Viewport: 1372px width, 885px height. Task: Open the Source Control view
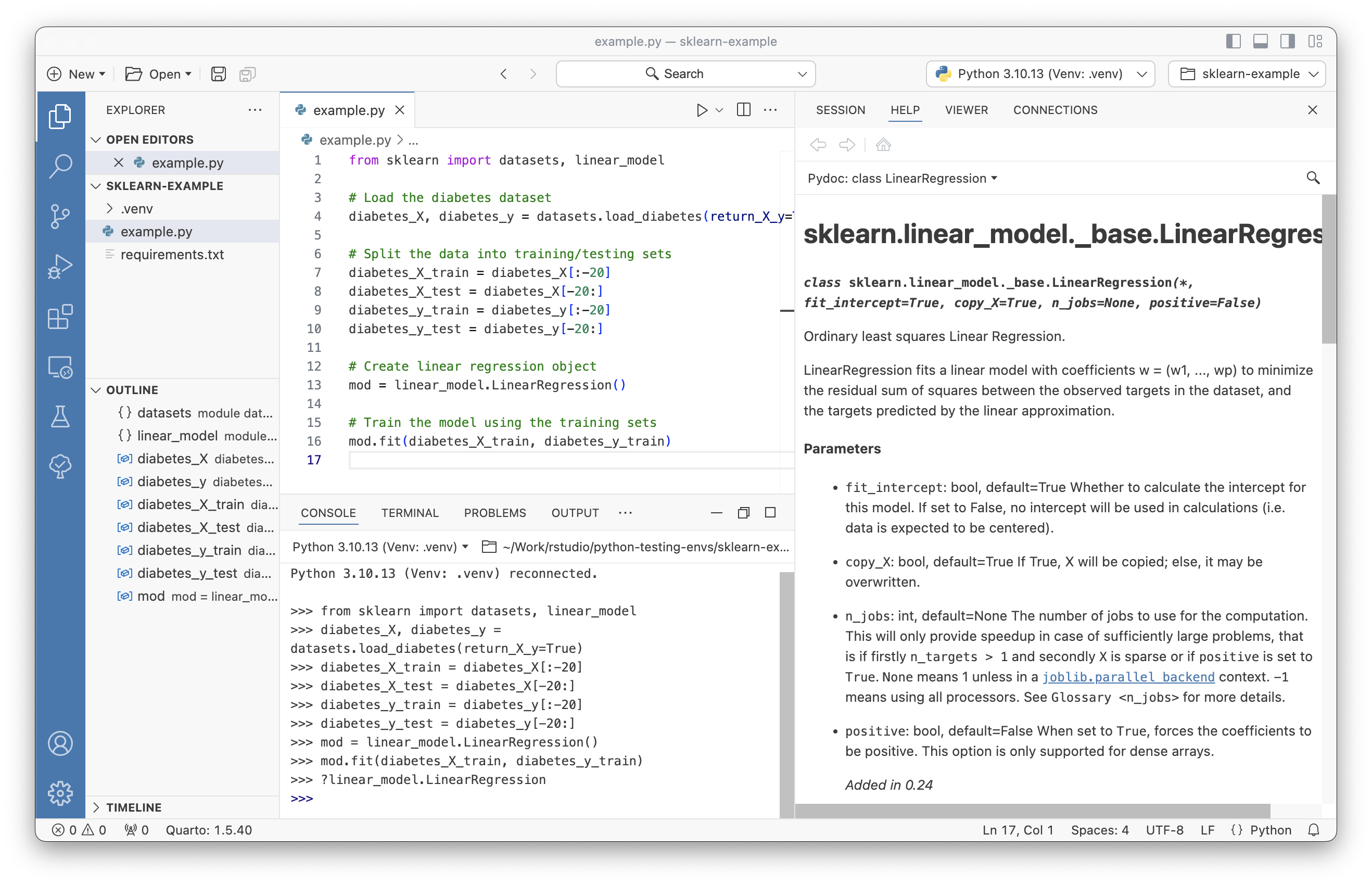click(60, 216)
